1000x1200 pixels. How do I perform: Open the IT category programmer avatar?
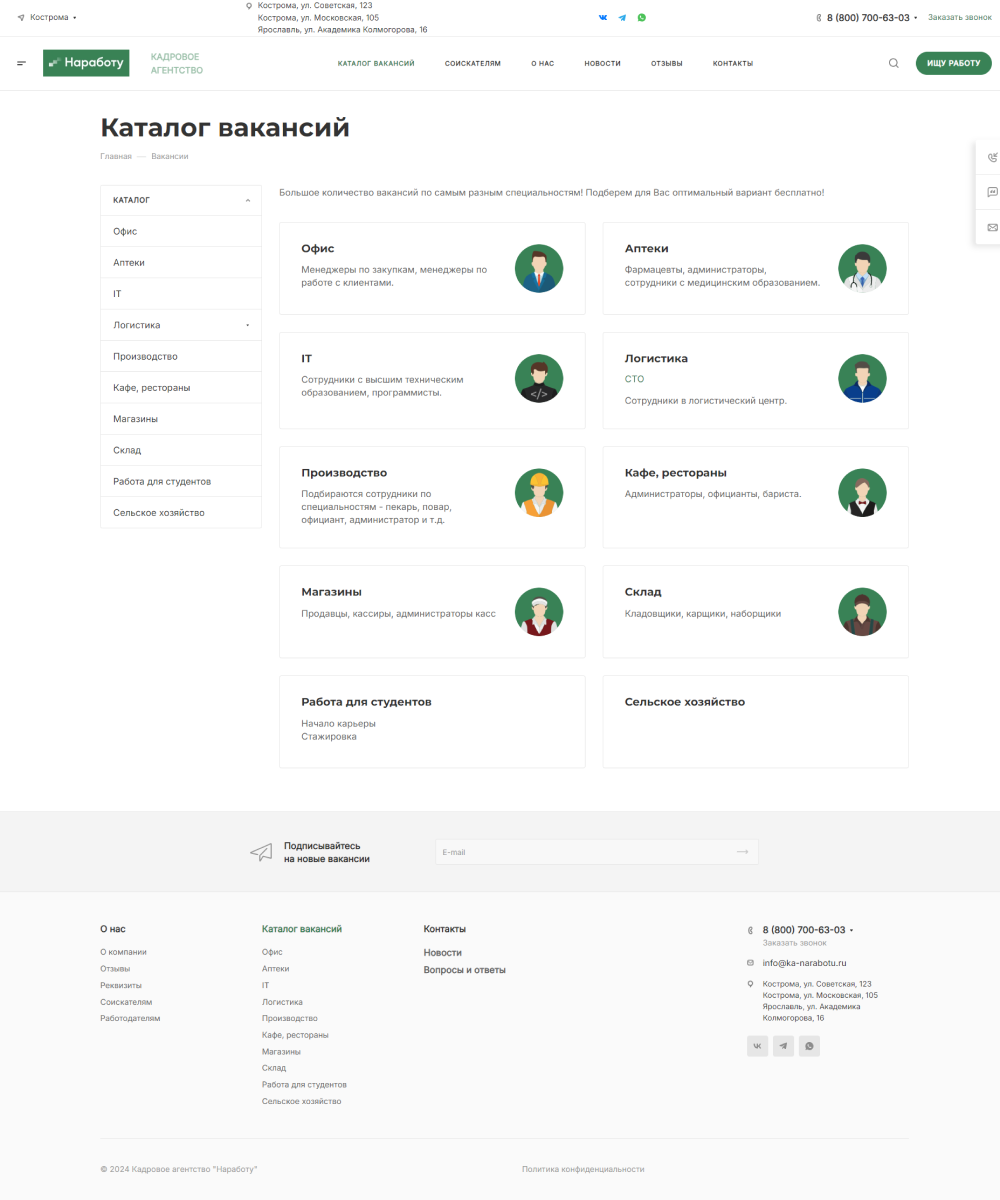[x=539, y=379]
